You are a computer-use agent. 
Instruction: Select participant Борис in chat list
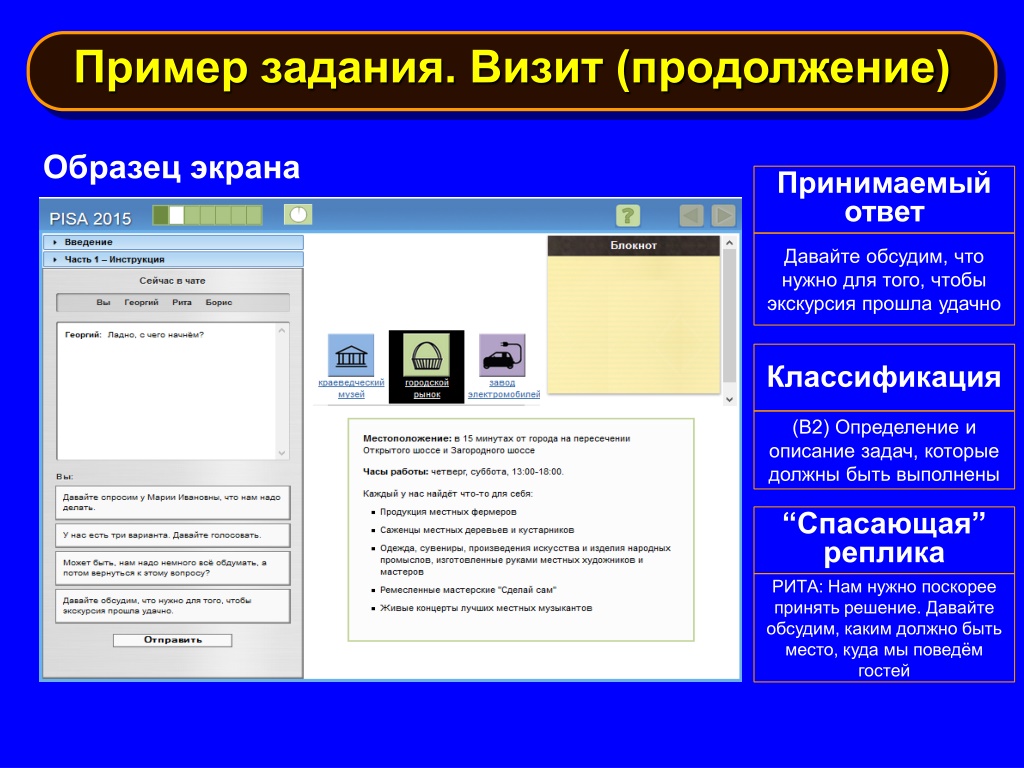coord(219,302)
